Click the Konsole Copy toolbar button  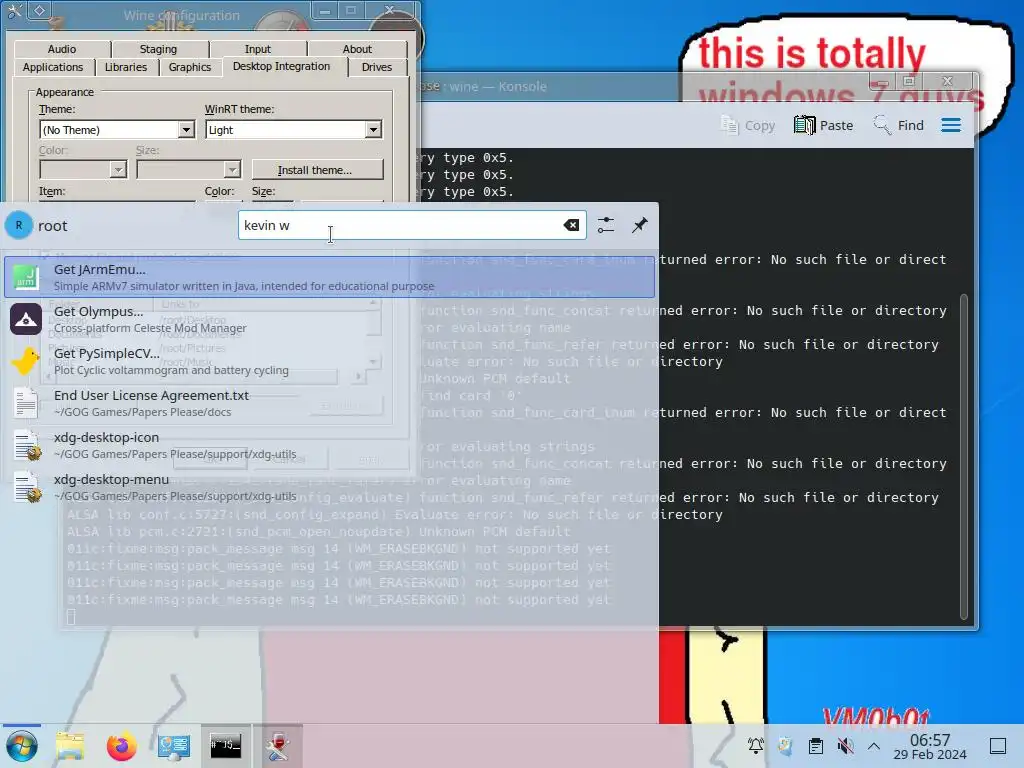coord(748,125)
